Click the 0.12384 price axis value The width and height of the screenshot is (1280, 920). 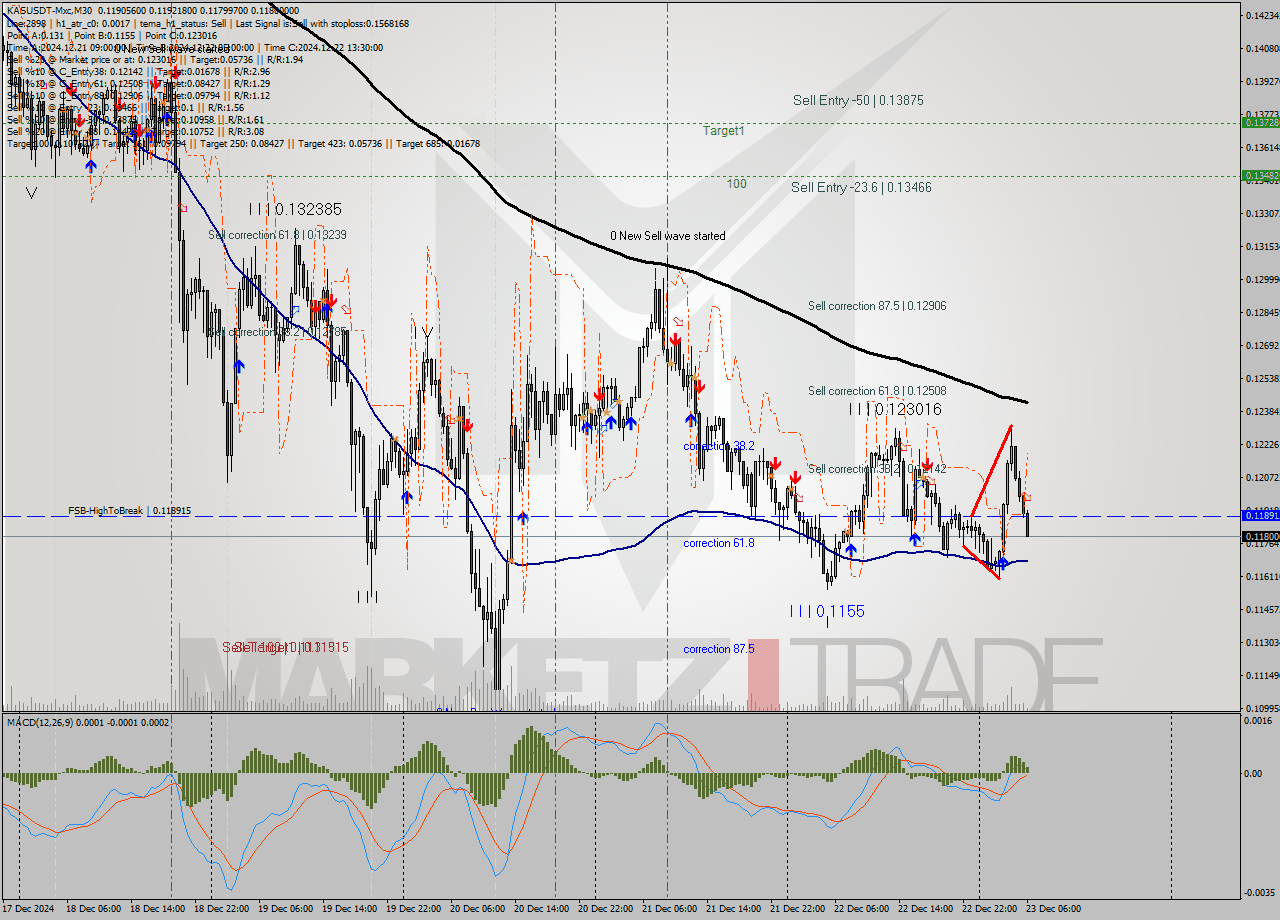pos(1262,411)
